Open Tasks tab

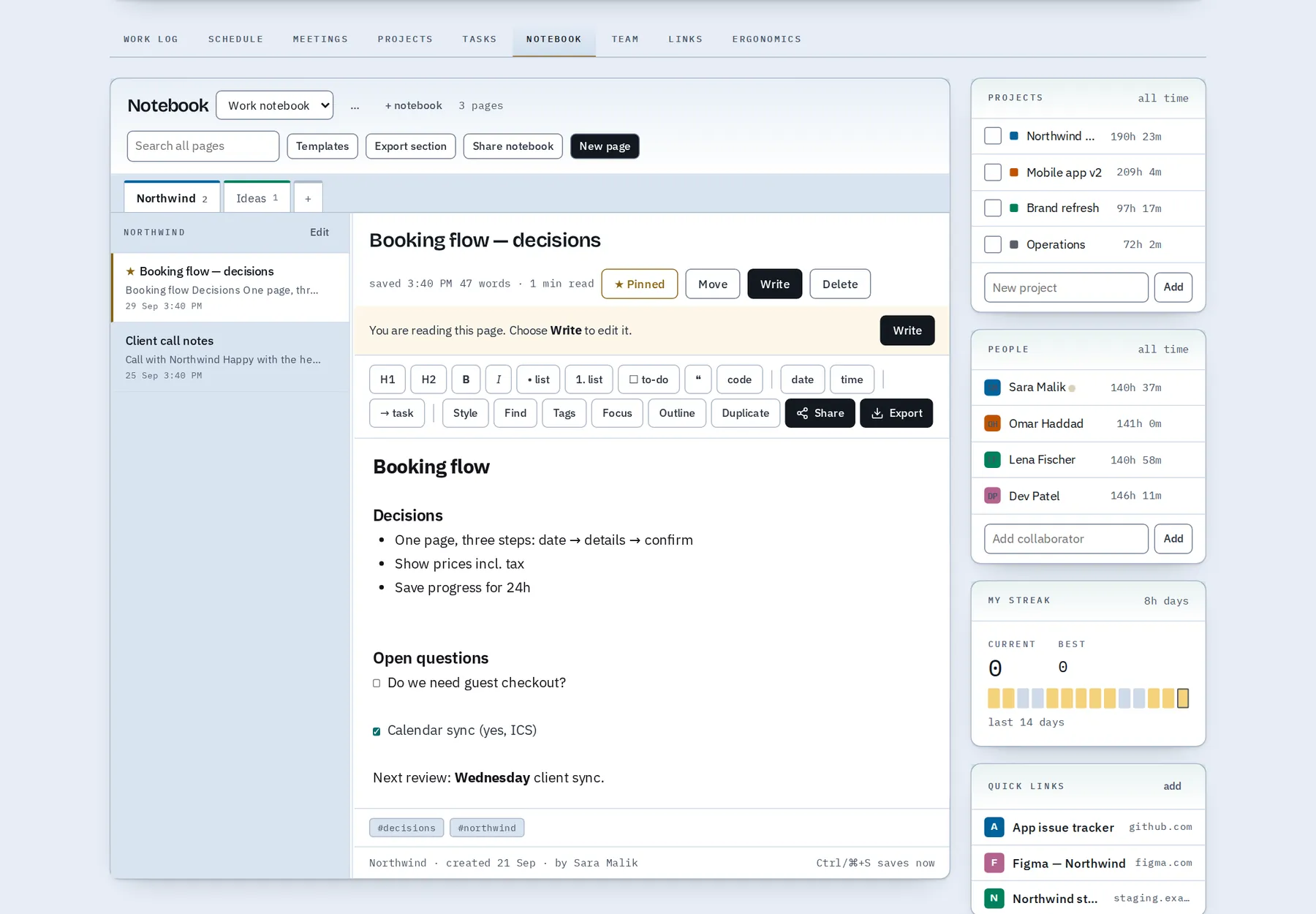(479, 39)
